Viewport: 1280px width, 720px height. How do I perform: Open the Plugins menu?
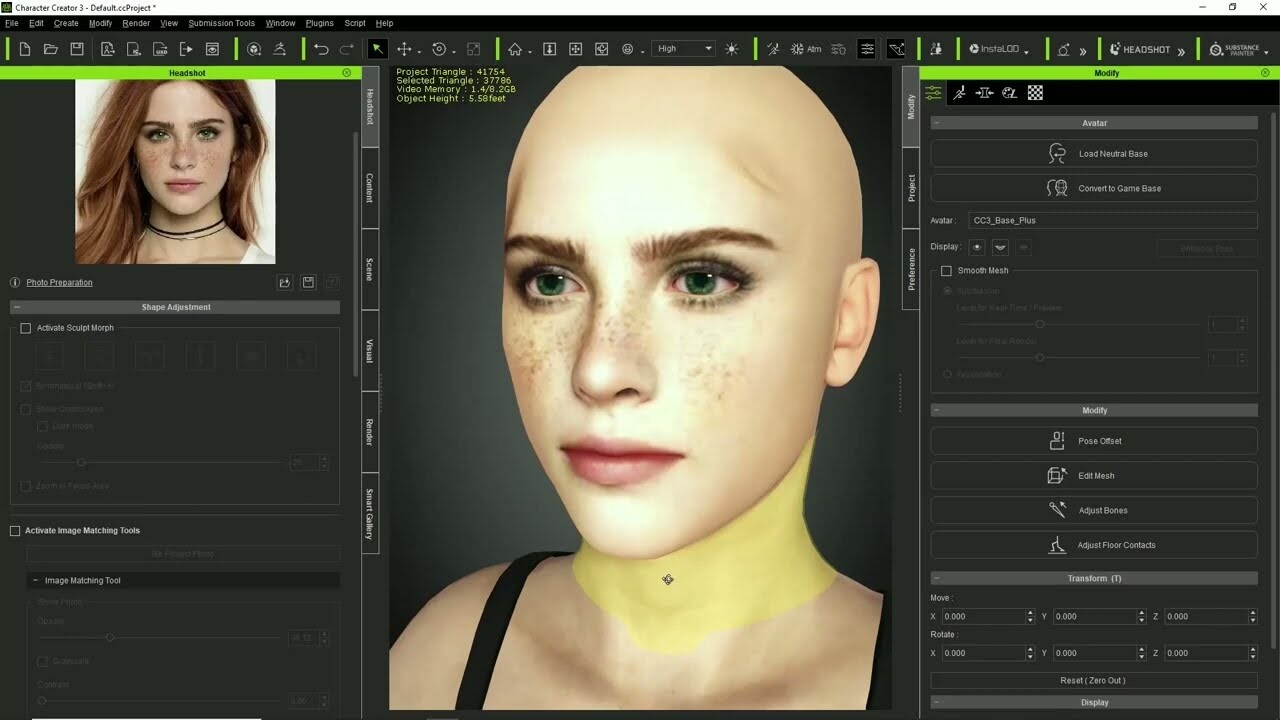pos(319,22)
